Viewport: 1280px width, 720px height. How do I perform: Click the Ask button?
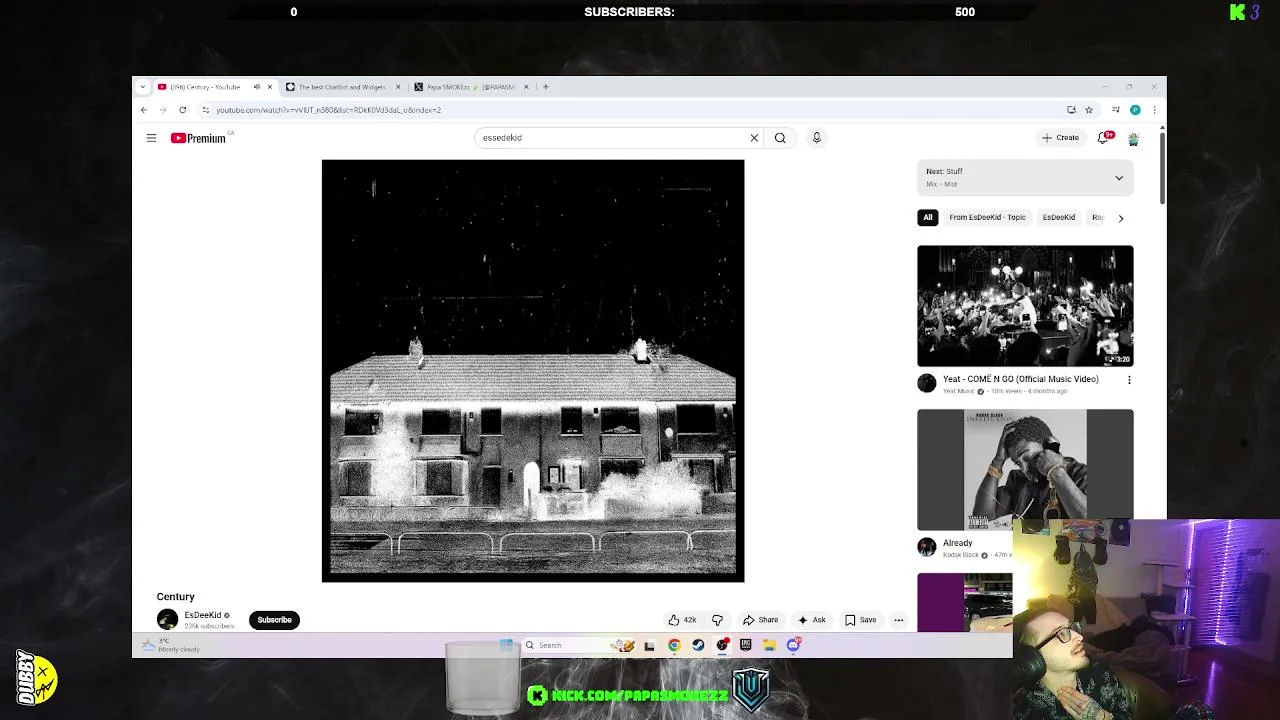(811, 620)
